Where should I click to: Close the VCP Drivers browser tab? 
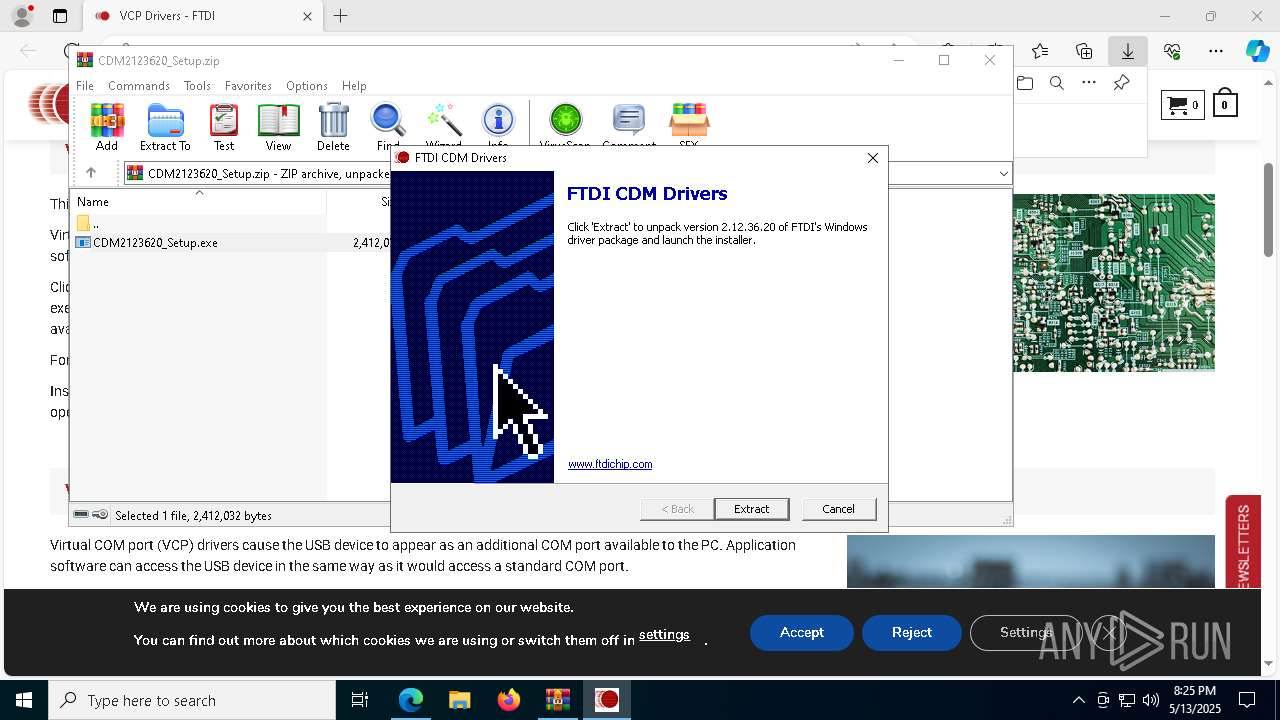(x=307, y=16)
